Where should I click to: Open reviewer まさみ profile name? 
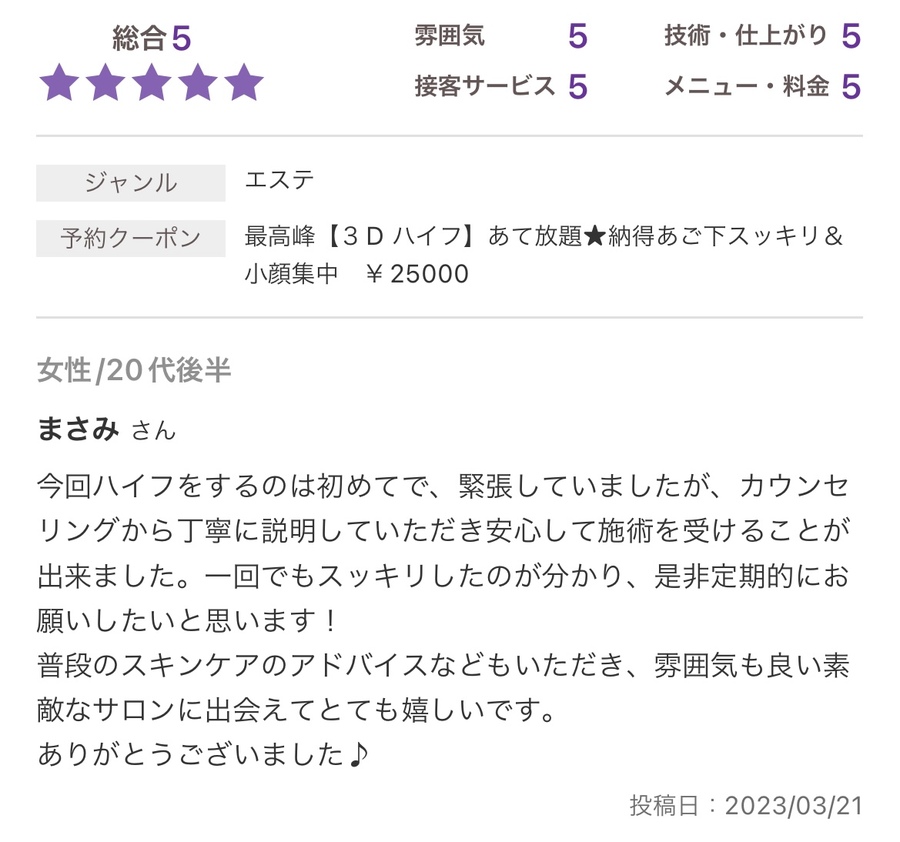pyautogui.click(x=78, y=429)
